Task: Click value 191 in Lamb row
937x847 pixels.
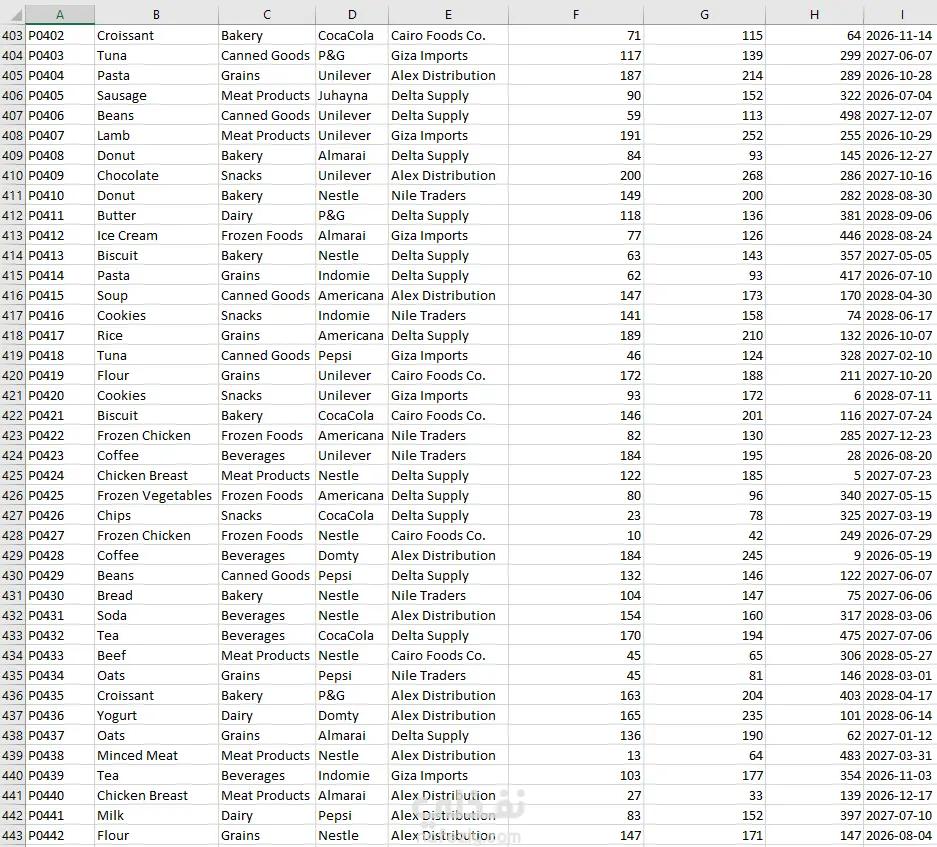Action: tap(576, 135)
